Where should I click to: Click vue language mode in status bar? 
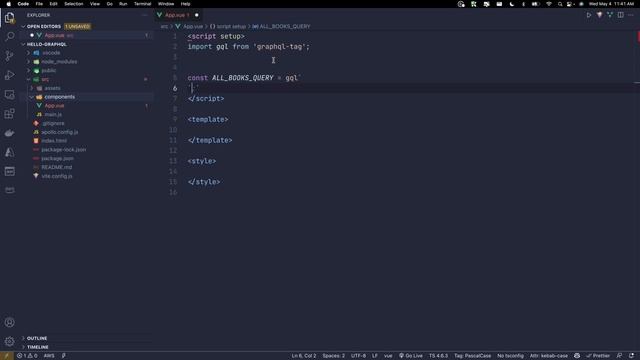click(388, 356)
